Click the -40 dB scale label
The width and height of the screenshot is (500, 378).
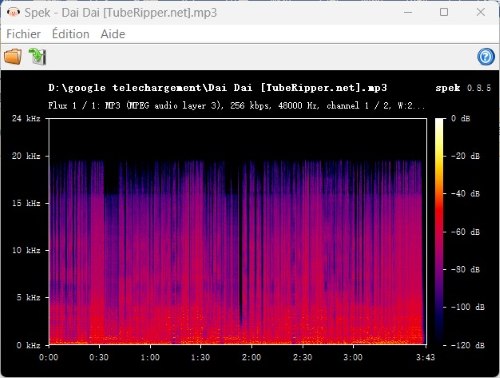click(x=465, y=193)
